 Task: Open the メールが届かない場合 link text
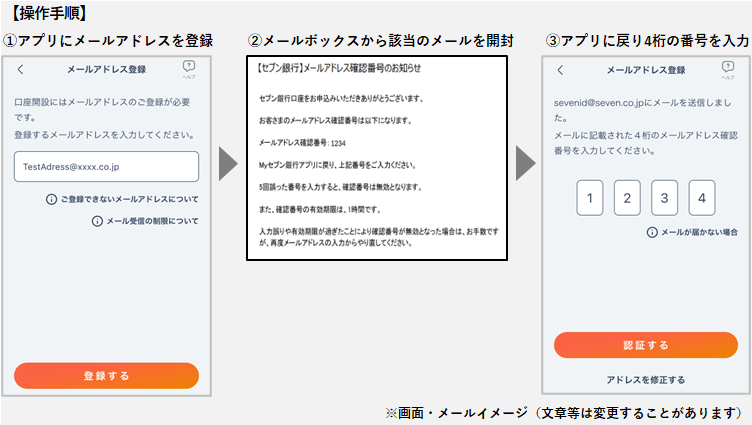pyautogui.click(x=698, y=232)
